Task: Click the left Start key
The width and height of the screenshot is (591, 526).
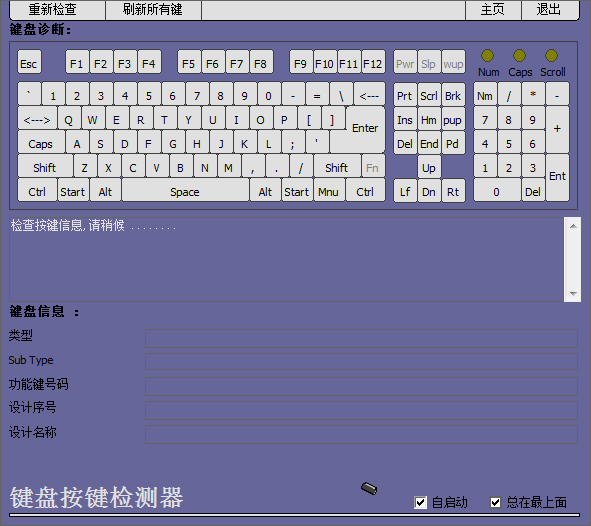Action: click(x=73, y=190)
